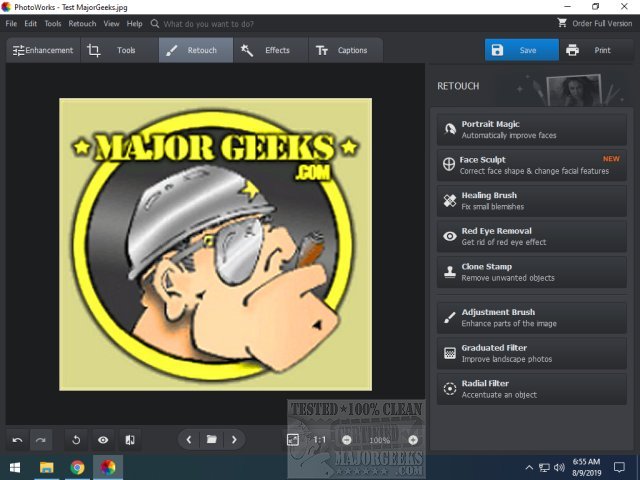Viewport: 640px width, 480px height.
Task: Open the folder browse button
Action: [x=212, y=439]
